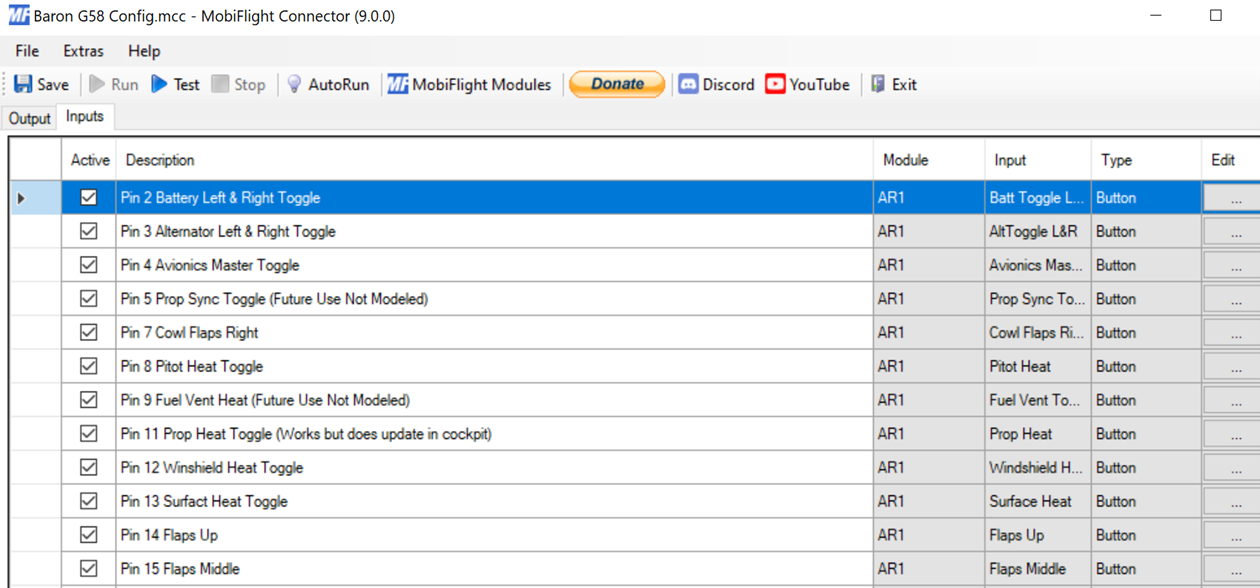Sort by the Module column header
Screen dimensions: 1260x588
pos(929,160)
